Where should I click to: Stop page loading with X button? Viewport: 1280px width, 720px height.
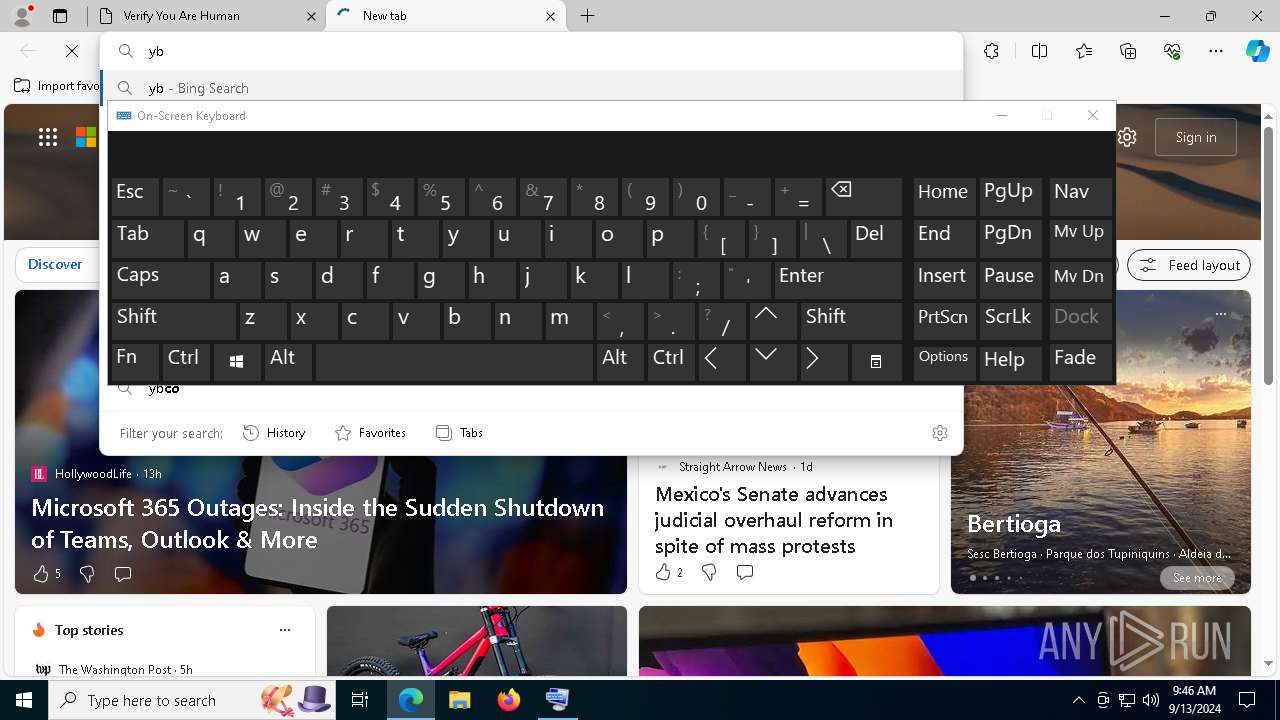pyautogui.click(x=72, y=51)
